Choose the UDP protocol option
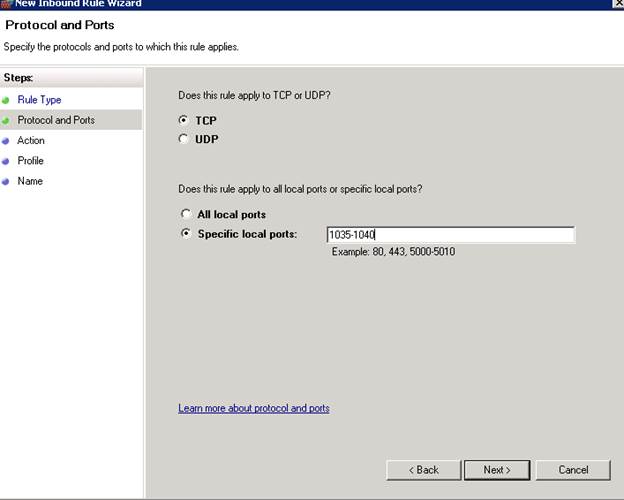 pyautogui.click(x=183, y=140)
